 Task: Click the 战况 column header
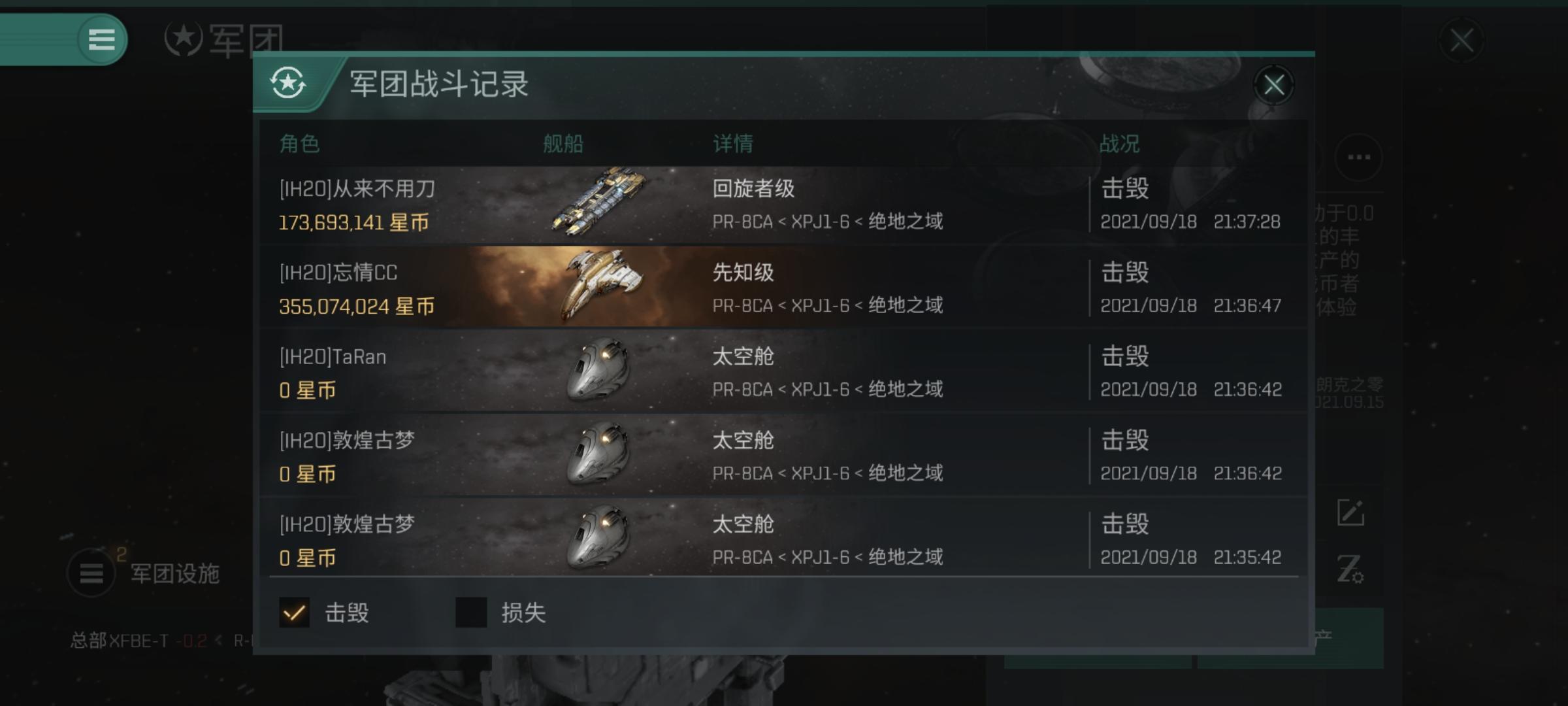1119,143
